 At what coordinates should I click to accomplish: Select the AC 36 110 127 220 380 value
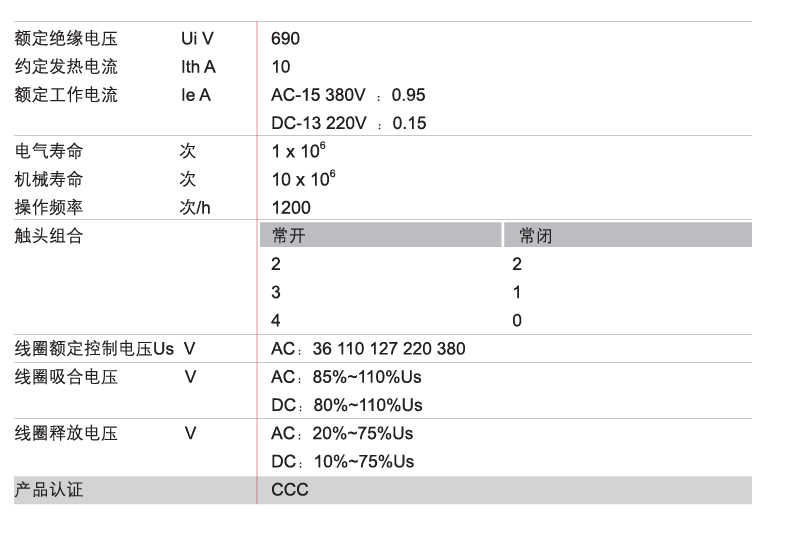click(368, 349)
